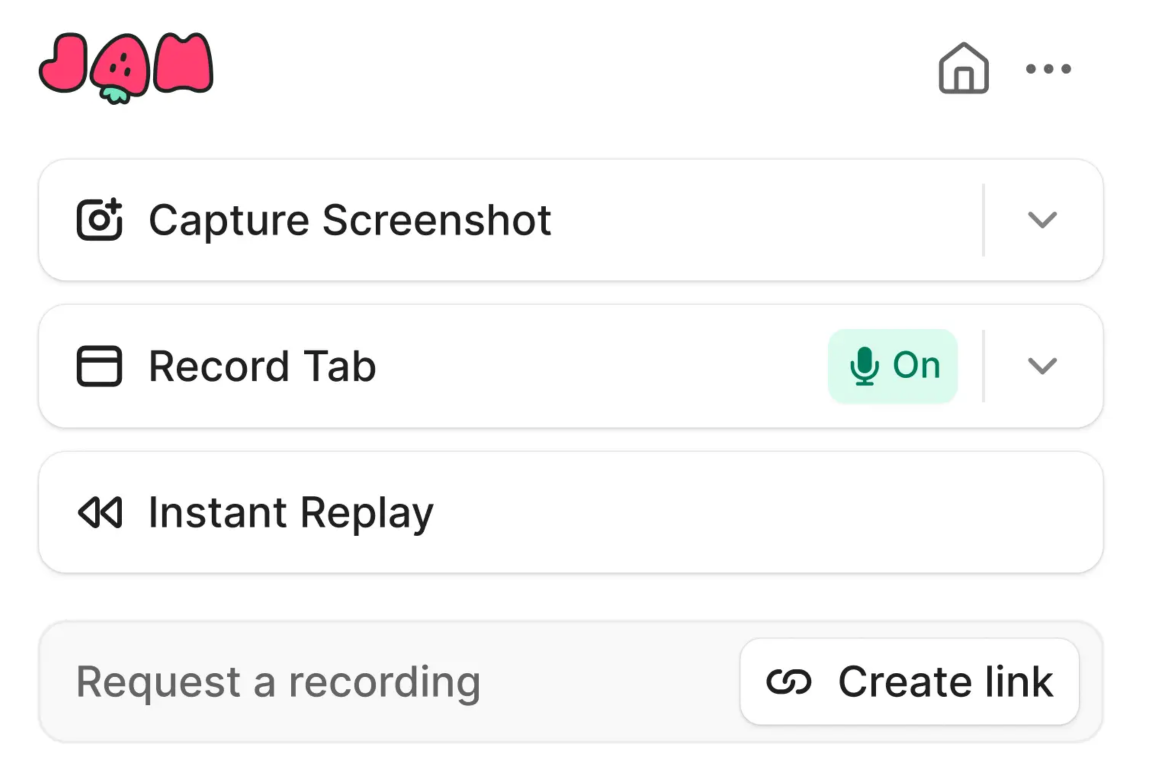Toggle the microphone On badge off

coord(893,366)
